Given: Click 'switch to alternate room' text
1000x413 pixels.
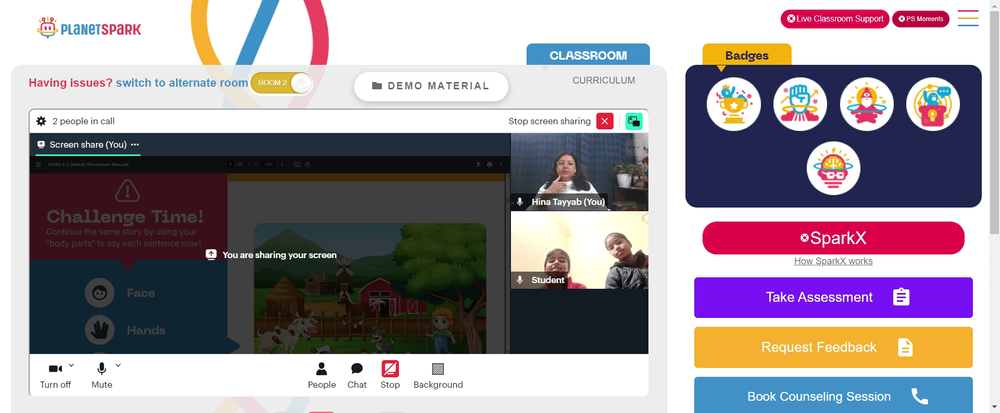Looking at the screenshot, I should [x=182, y=83].
